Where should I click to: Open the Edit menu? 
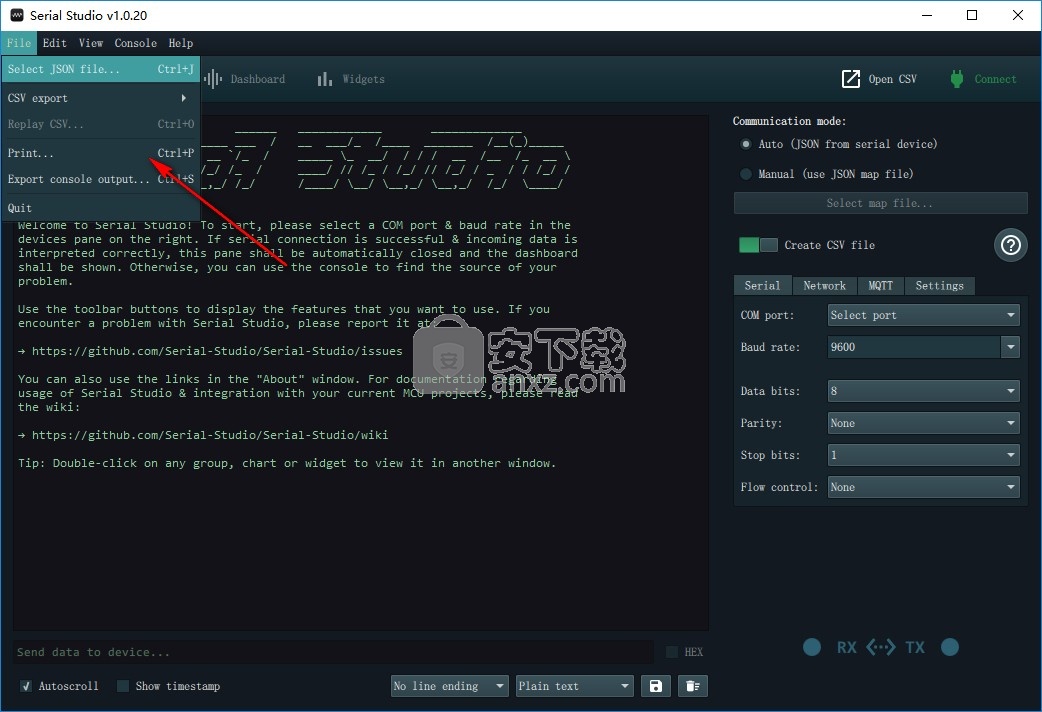tap(54, 43)
